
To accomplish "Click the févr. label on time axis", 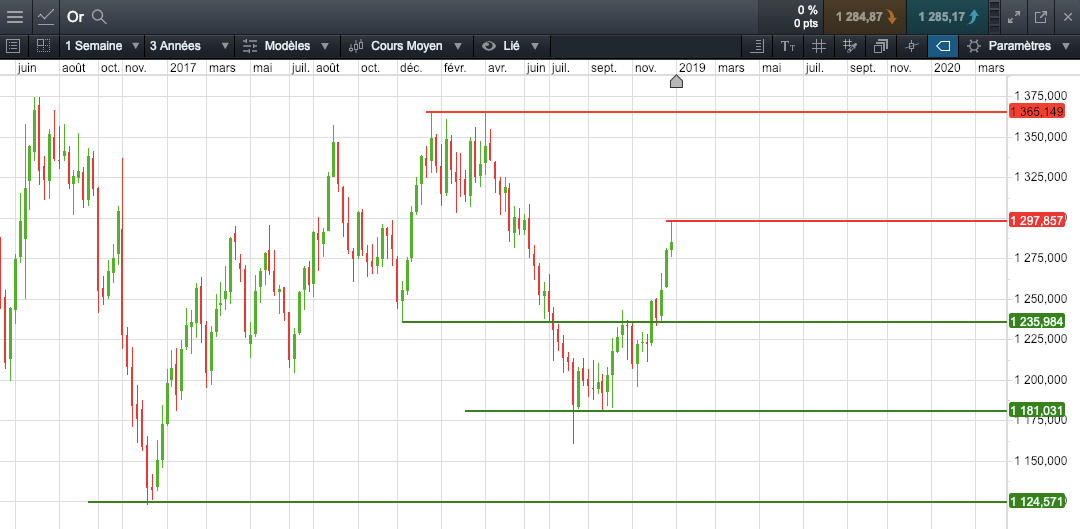I will pos(455,68).
